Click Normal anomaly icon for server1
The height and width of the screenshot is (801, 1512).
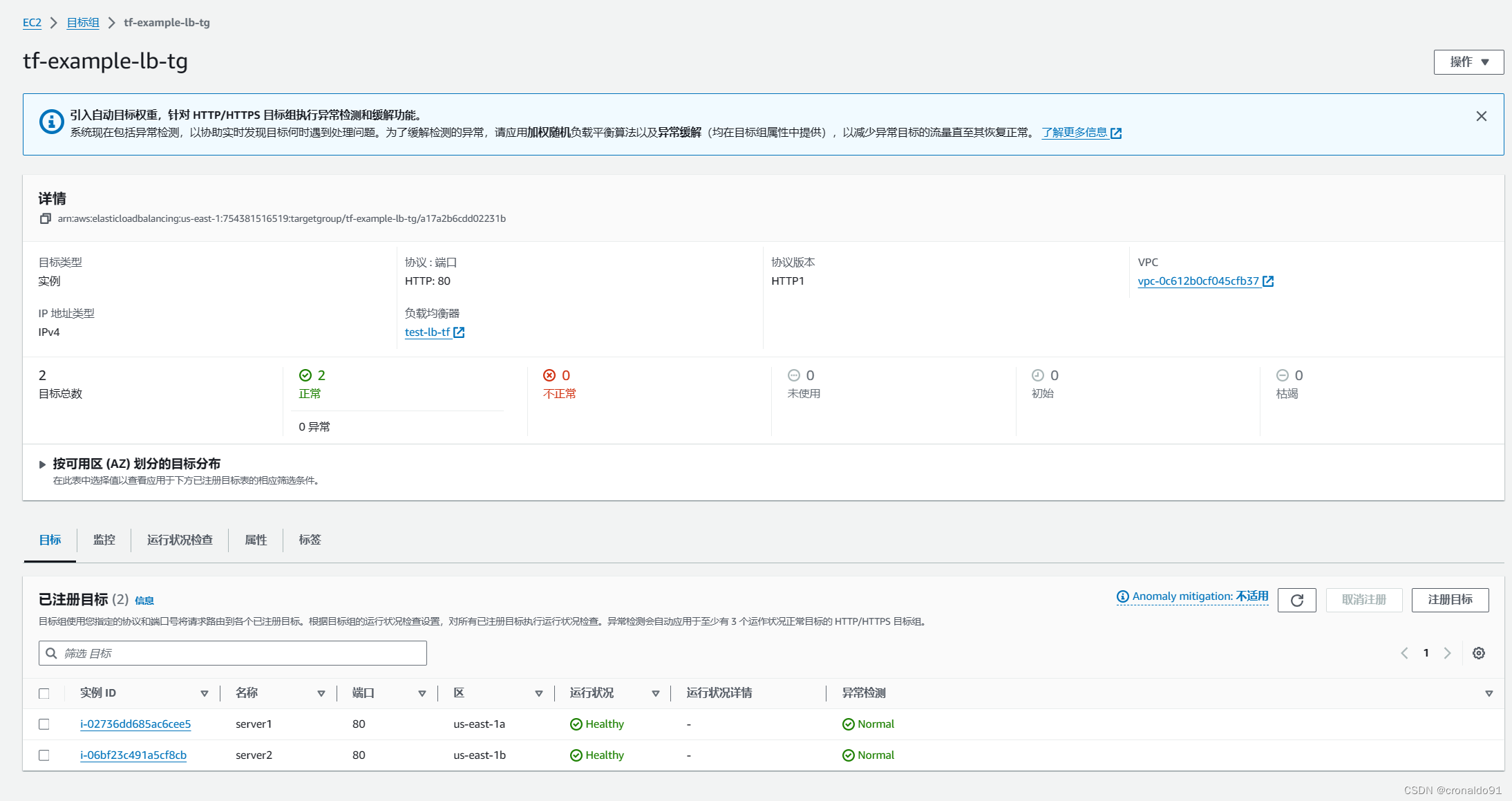pyautogui.click(x=849, y=724)
